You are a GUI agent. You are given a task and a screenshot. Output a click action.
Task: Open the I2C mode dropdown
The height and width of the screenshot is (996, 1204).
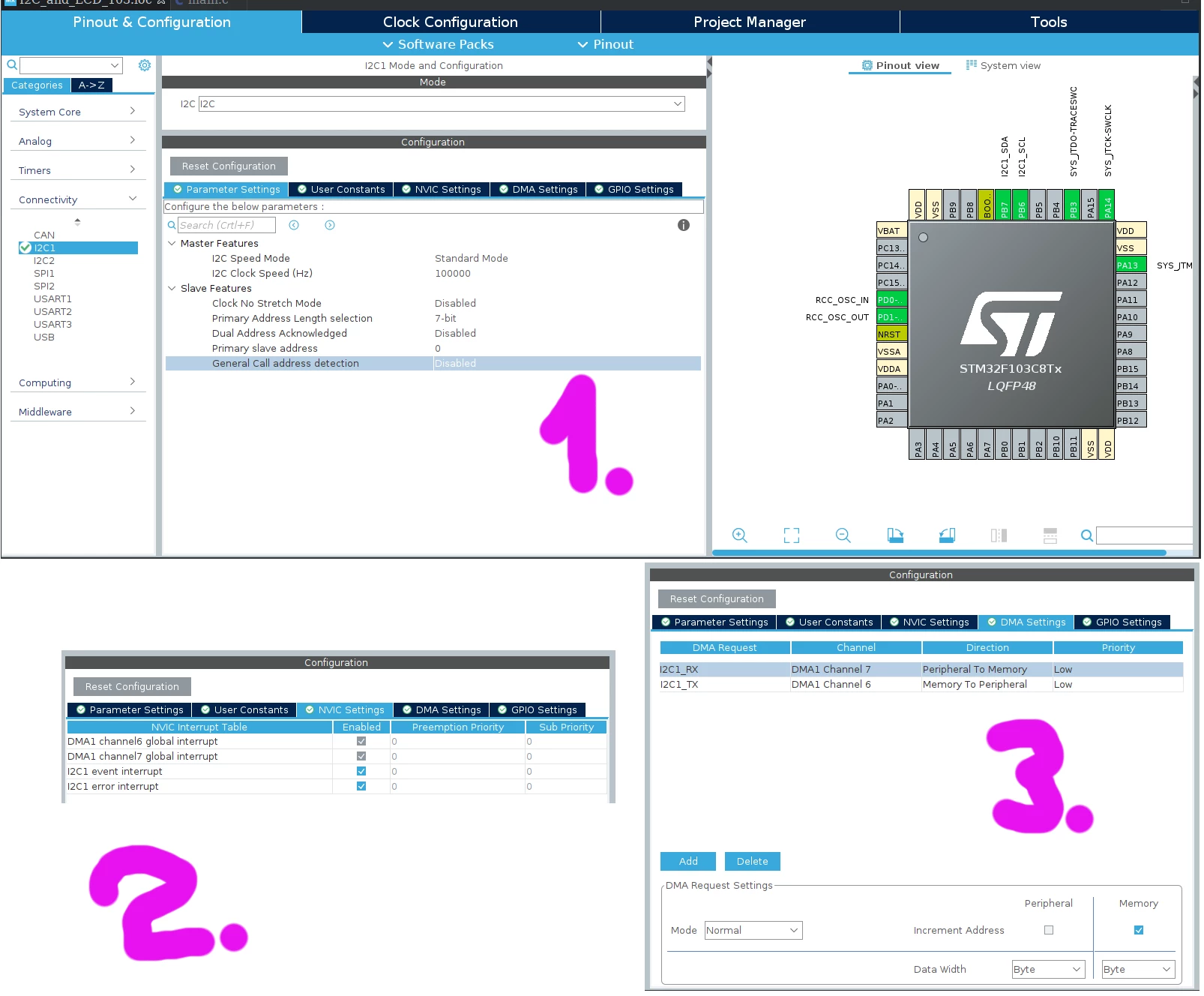pos(442,103)
